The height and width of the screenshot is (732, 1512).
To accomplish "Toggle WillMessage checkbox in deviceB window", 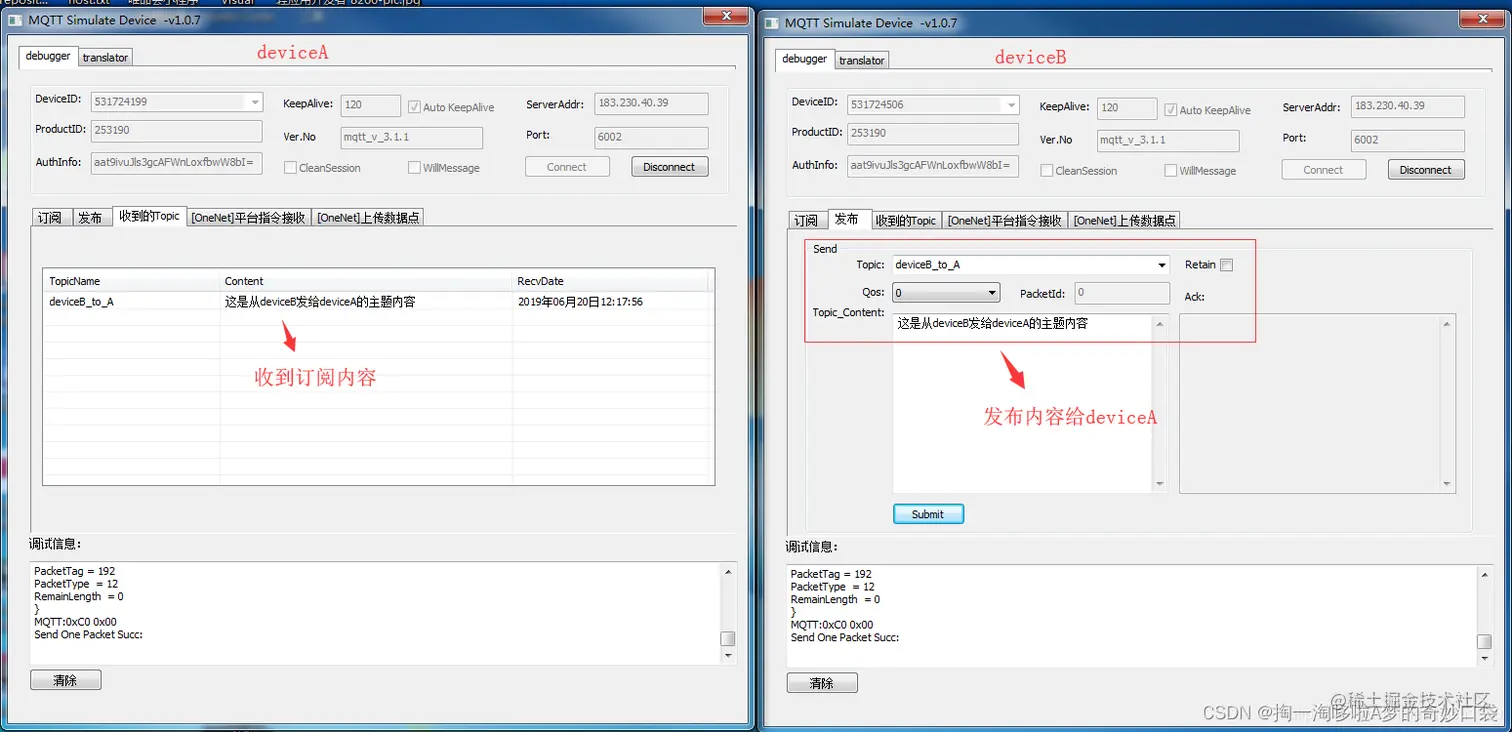I will pos(1171,171).
